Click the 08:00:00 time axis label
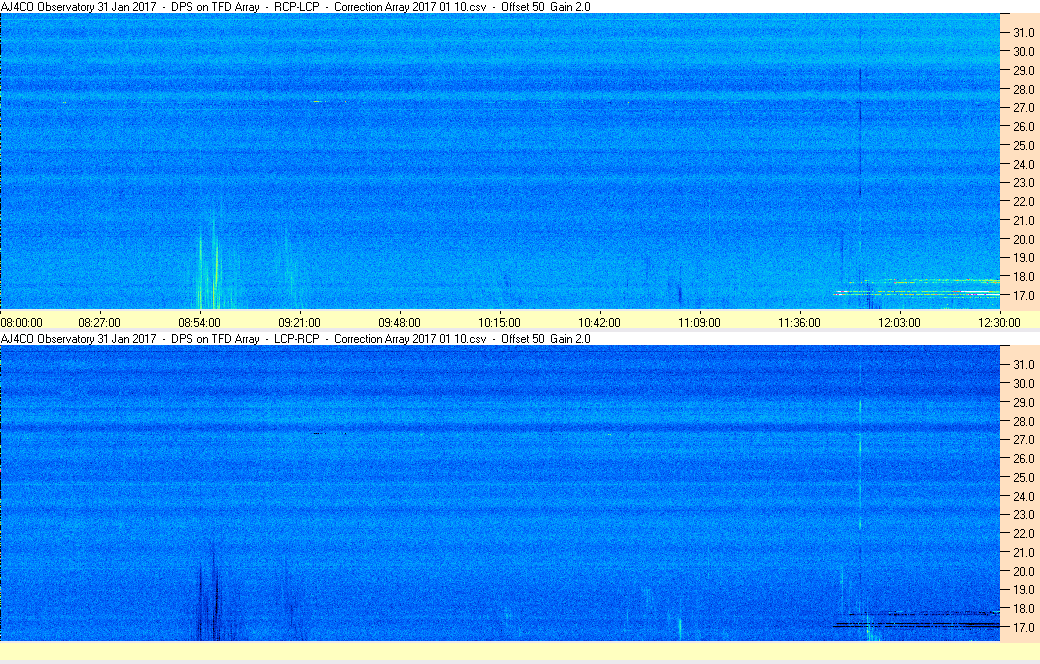 pos(21,323)
